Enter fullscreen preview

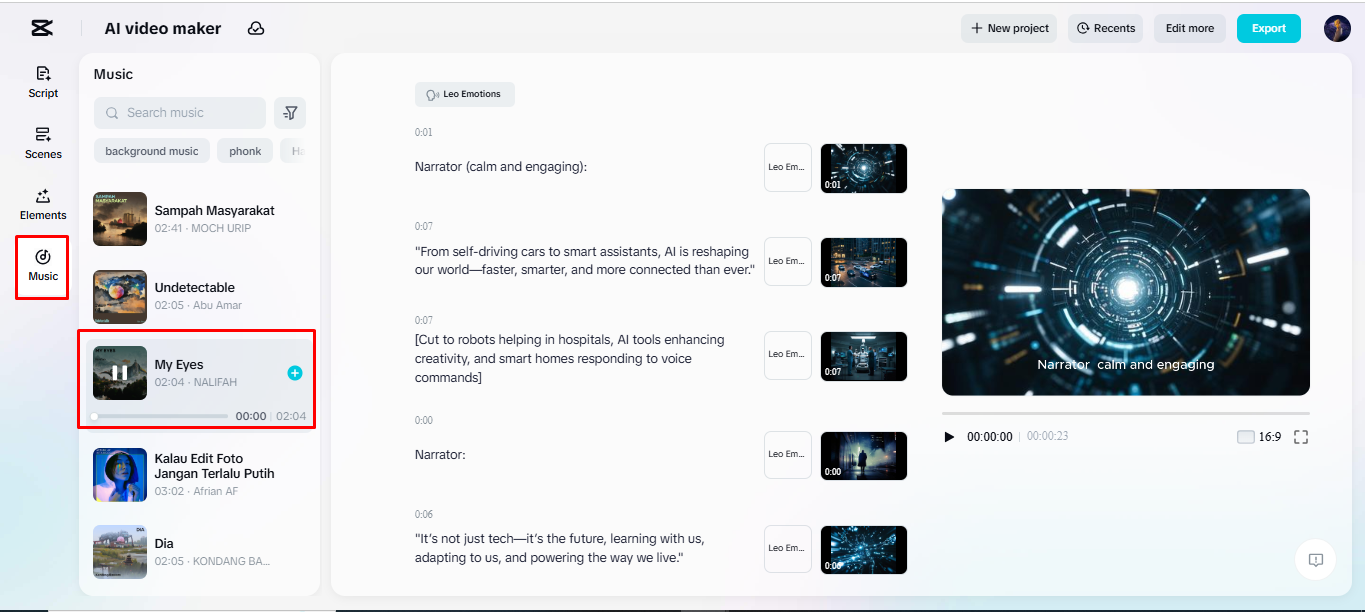pos(1301,437)
